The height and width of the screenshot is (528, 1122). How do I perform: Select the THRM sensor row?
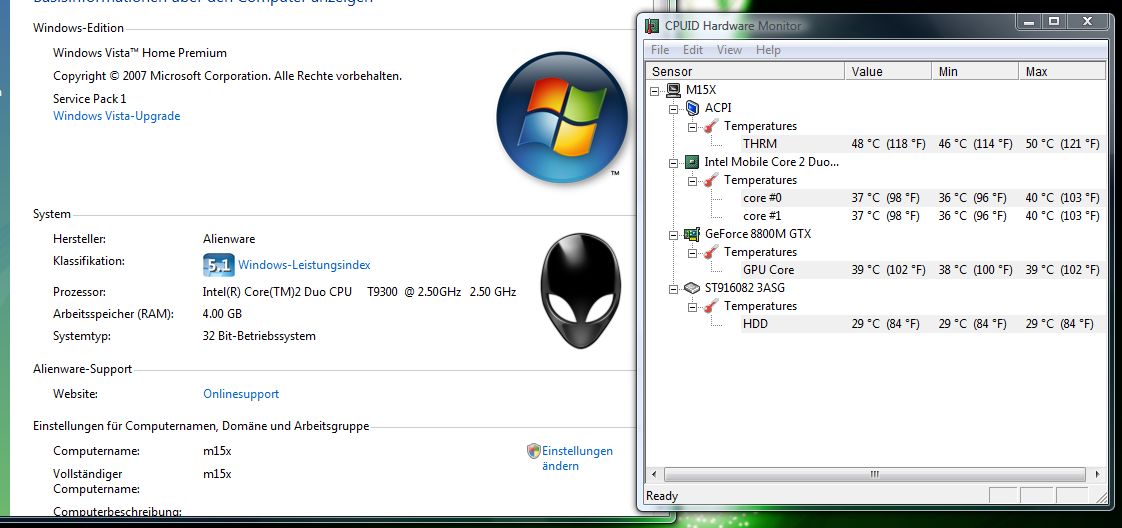click(922, 144)
